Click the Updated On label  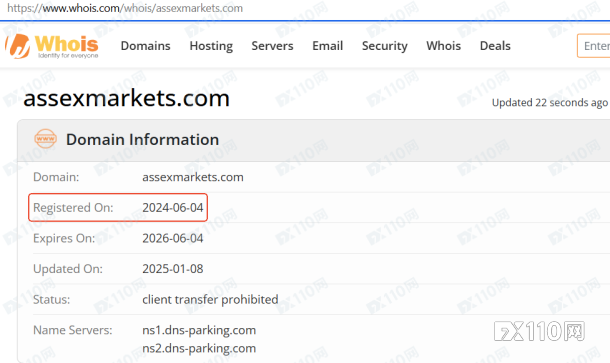tap(68, 269)
